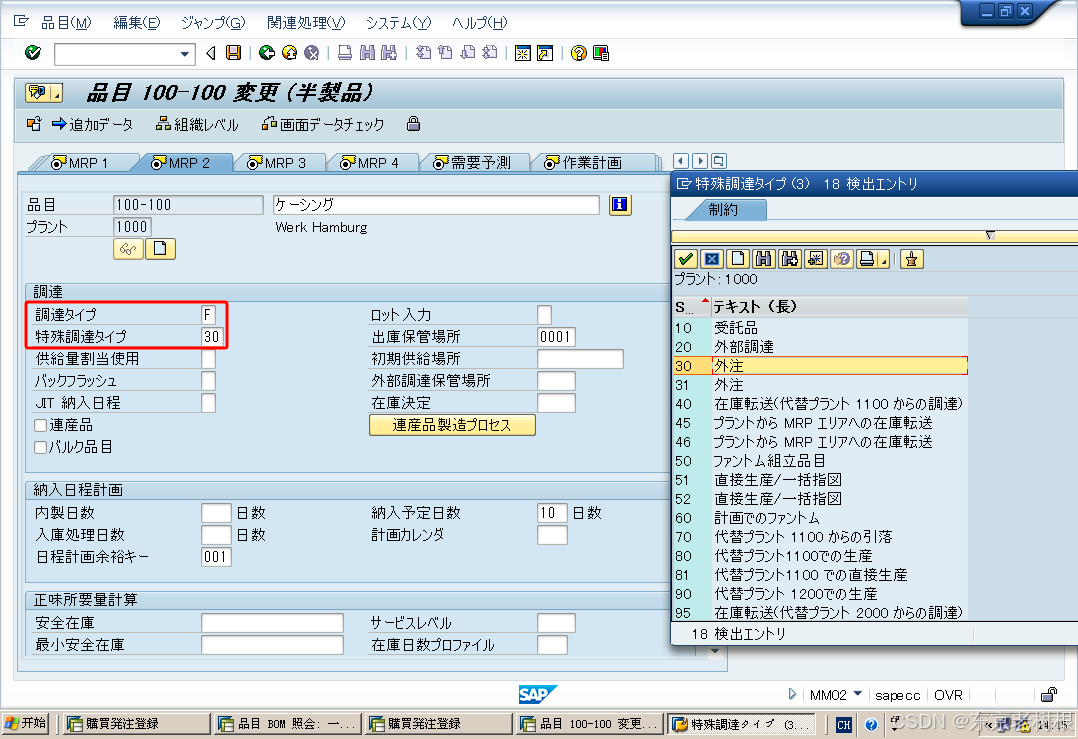
Task: Click the 画面データチェック button
Action: [x=322, y=124]
